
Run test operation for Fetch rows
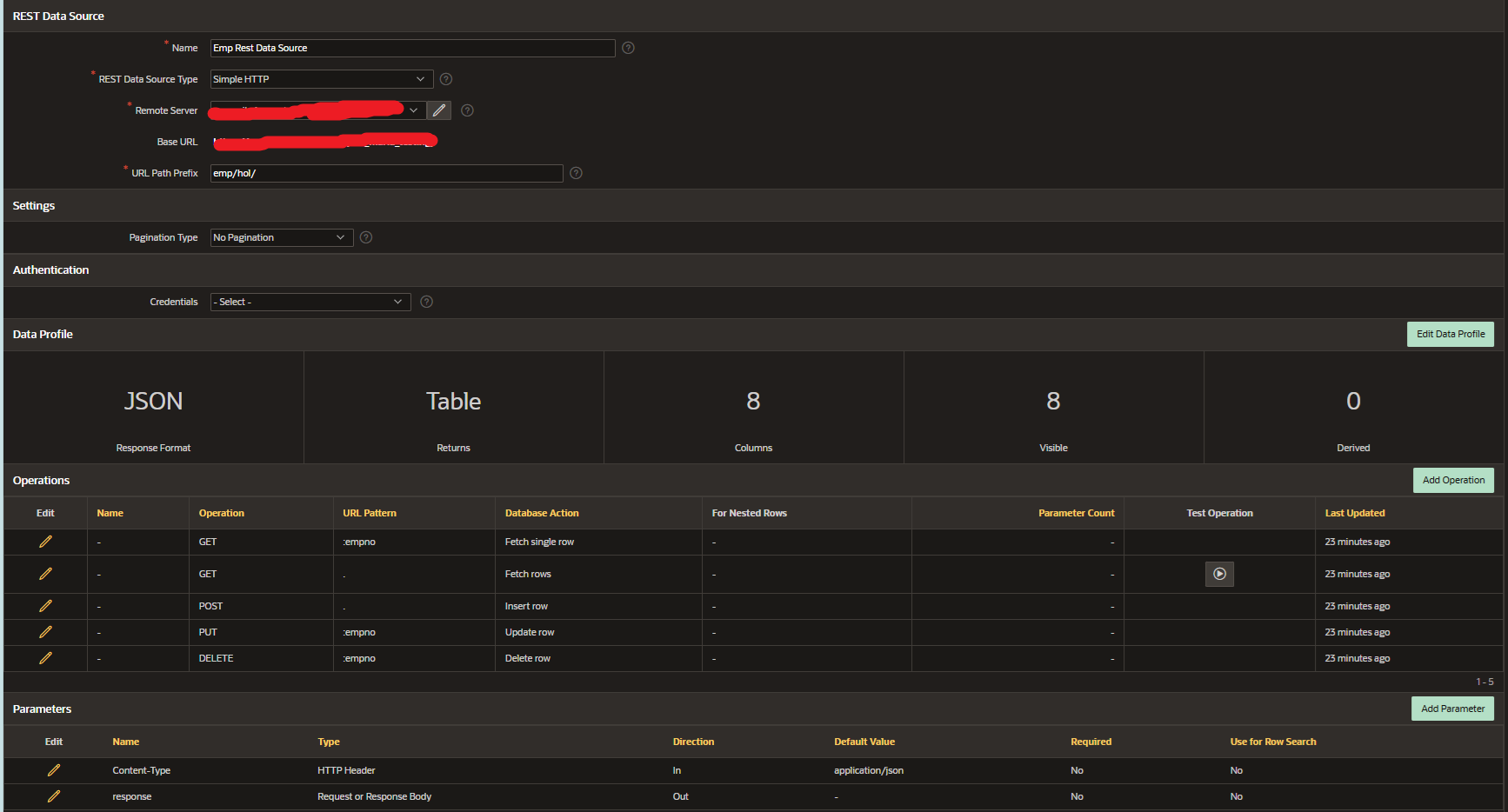coord(1219,574)
